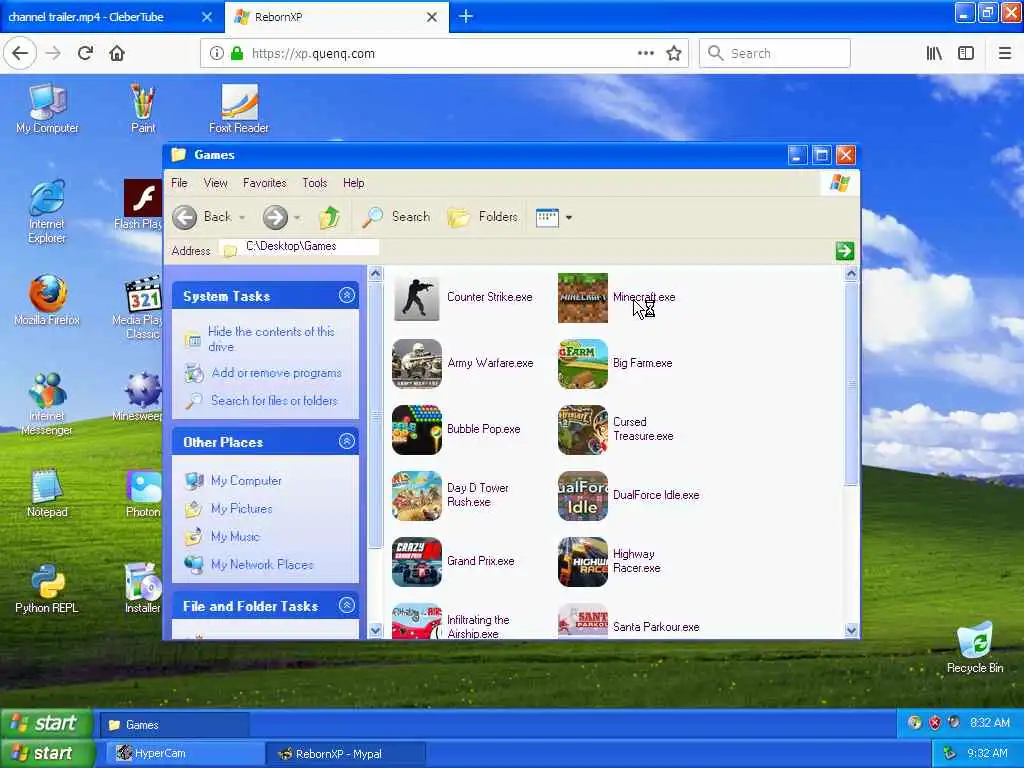Open Santa Parkour.exe icon

click(583, 621)
